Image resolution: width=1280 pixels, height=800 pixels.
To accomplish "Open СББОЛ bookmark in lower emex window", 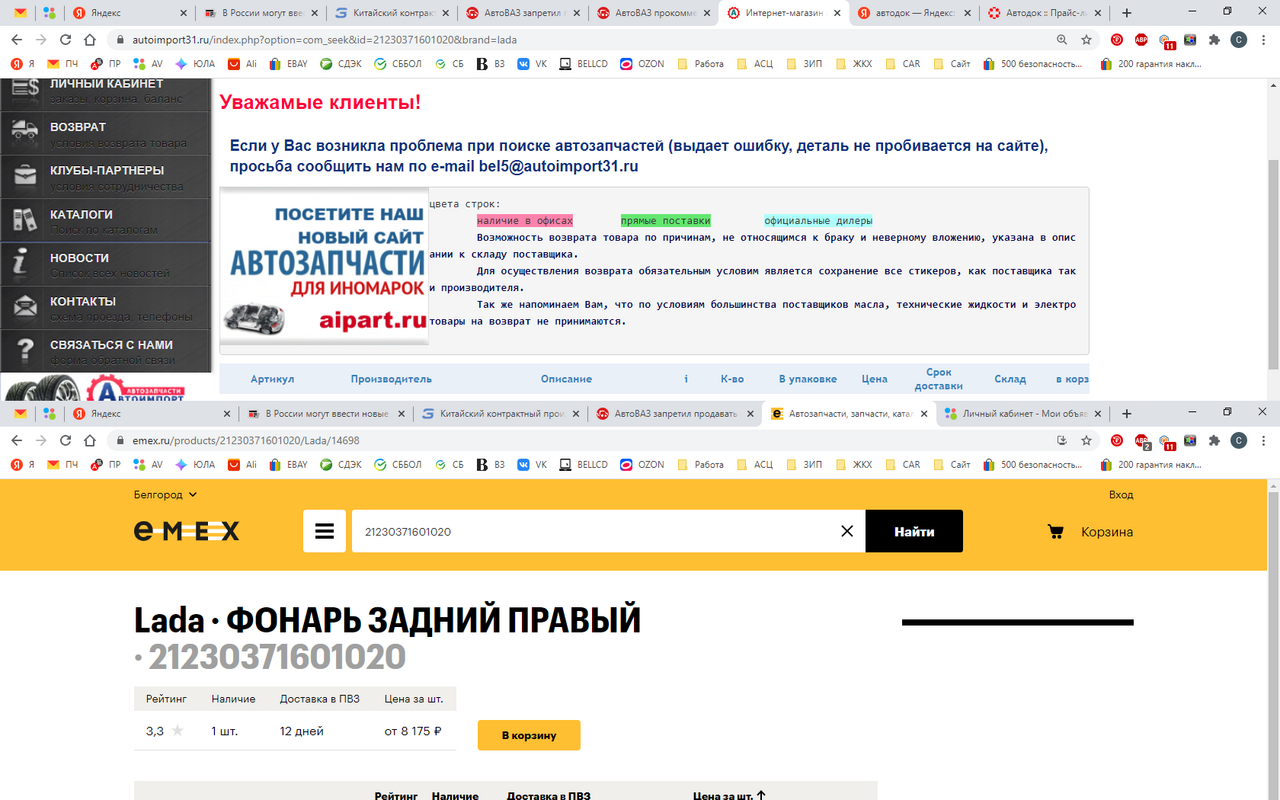I will point(398,464).
